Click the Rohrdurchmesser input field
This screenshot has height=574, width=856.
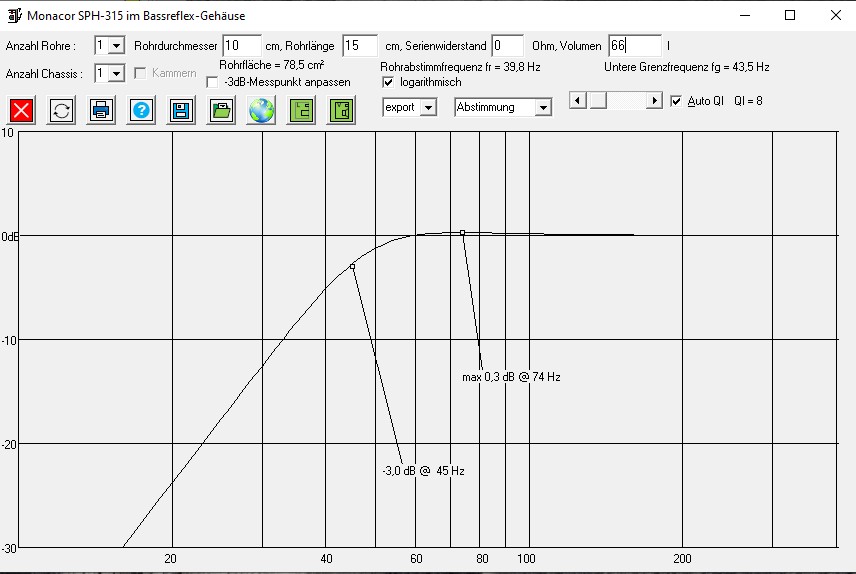click(241, 45)
